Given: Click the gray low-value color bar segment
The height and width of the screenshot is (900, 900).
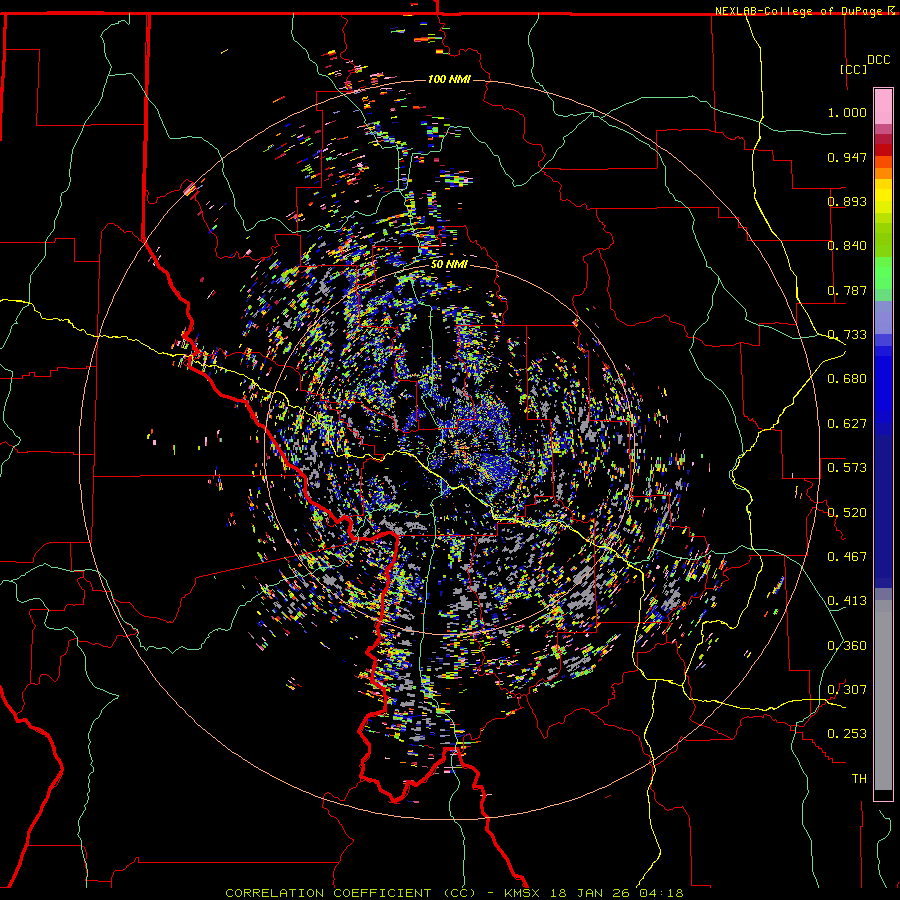Looking at the screenshot, I should (883, 695).
